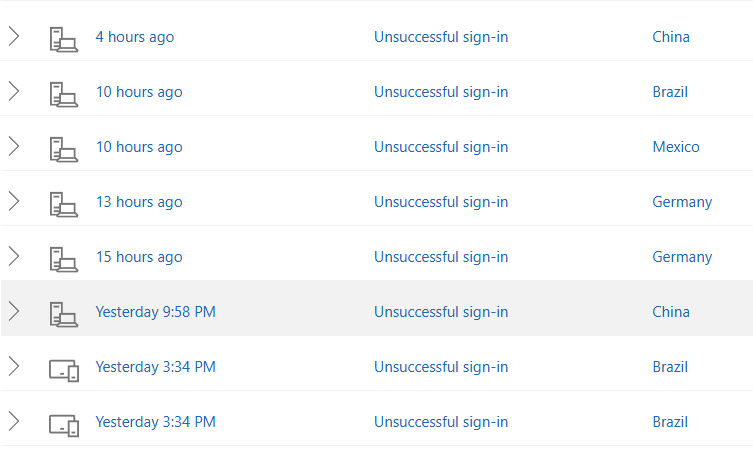Click the computer icon on the Mexico sign-in row
This screenshot has height=450, width=753.
[x=63, y=148]
